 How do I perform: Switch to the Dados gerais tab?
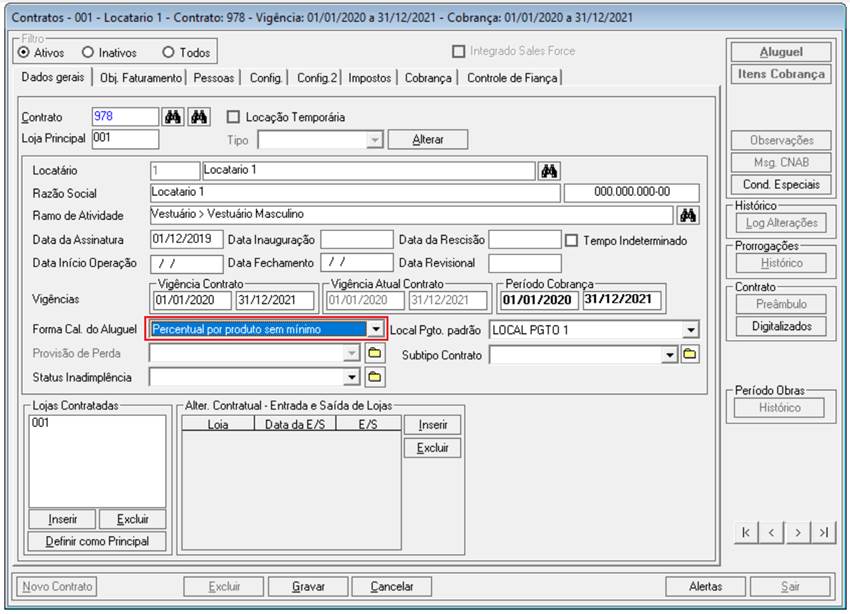pos(53,77)
